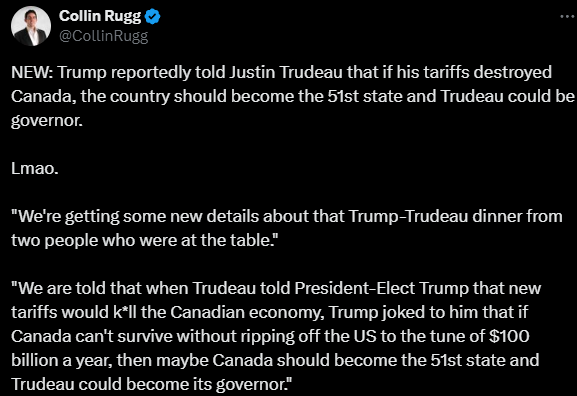Click the "Lmao." line of the tweet

coord(35,169)
